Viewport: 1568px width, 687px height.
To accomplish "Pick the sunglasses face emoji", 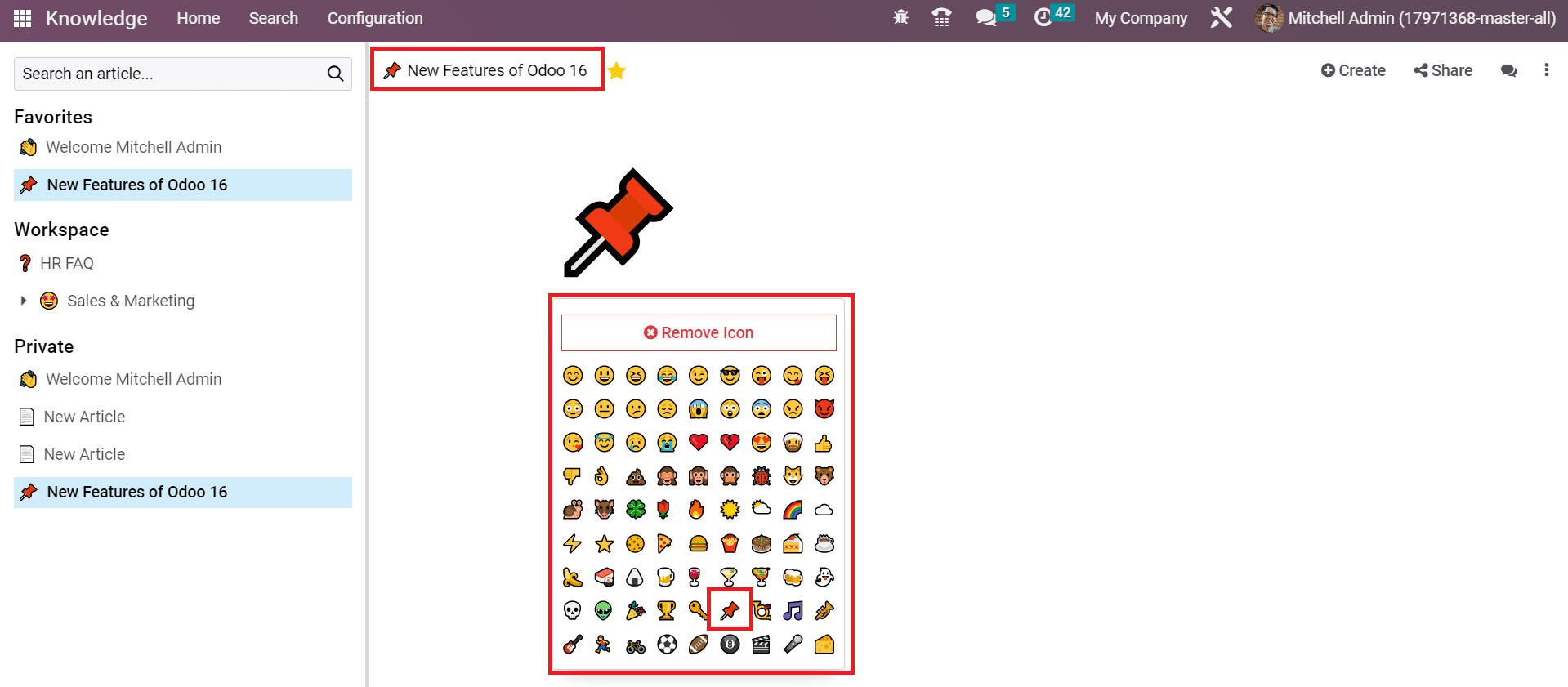I will [730, 376].
